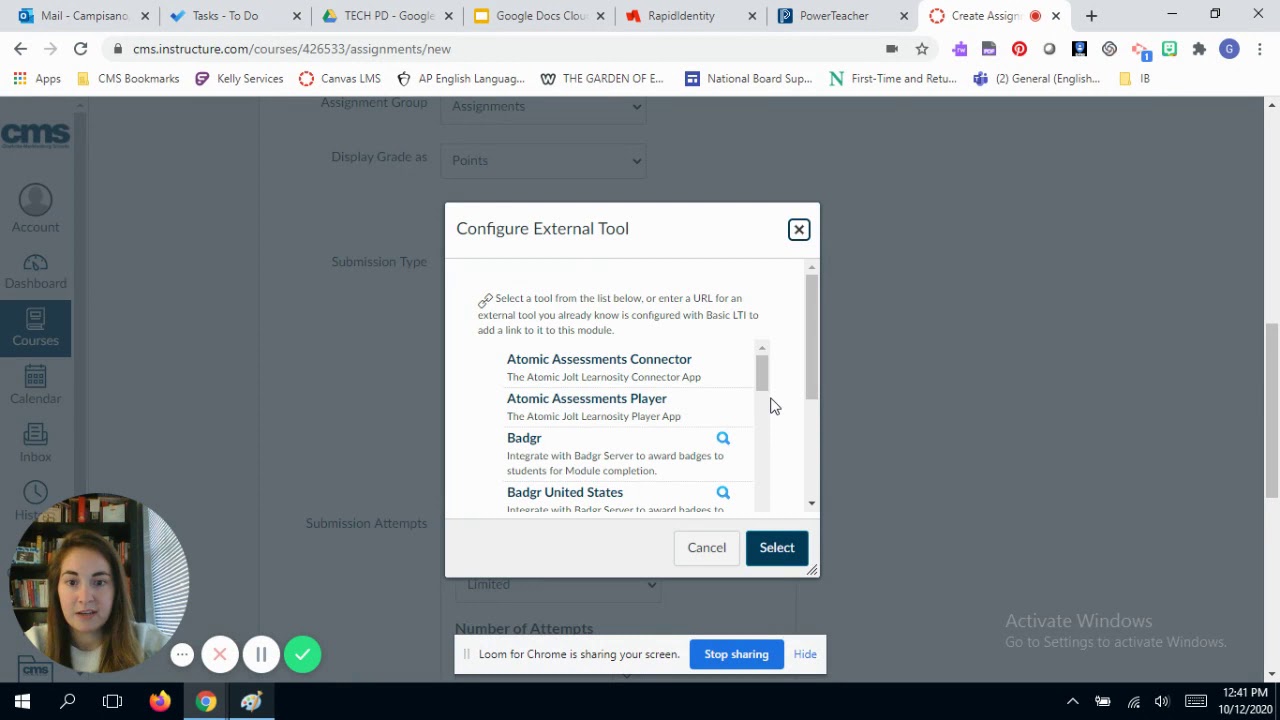This screenshot has height=720, width=1280.
Task: Click the address bar URL
Action: [x=291, y=49]
